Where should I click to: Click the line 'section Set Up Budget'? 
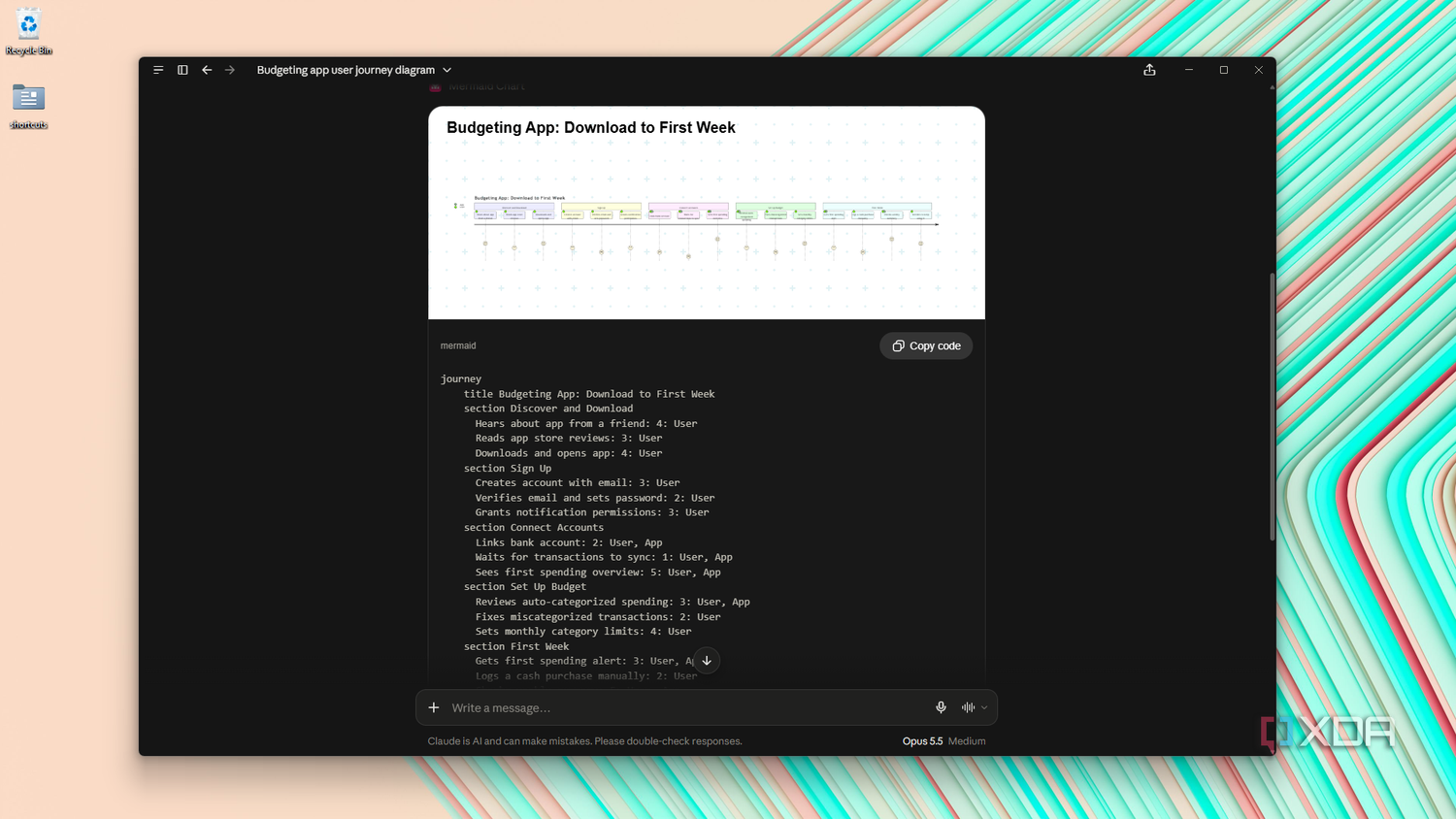point(525,586)
